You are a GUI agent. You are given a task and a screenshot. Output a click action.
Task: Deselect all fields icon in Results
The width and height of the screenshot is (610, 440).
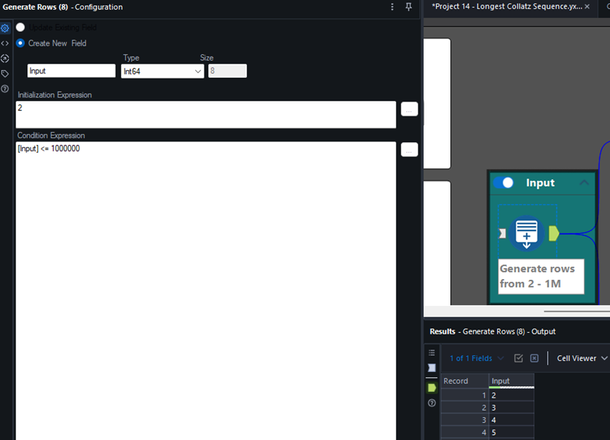point(535,358)
